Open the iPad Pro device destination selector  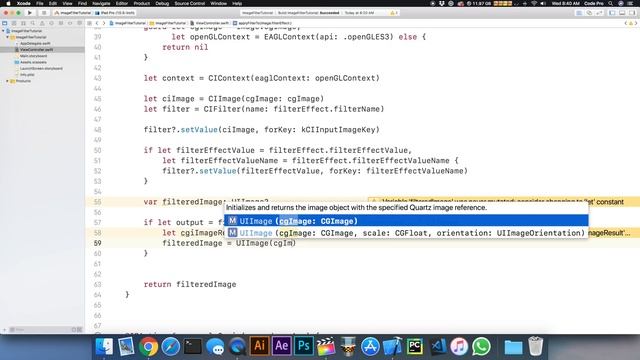point(116,13)
